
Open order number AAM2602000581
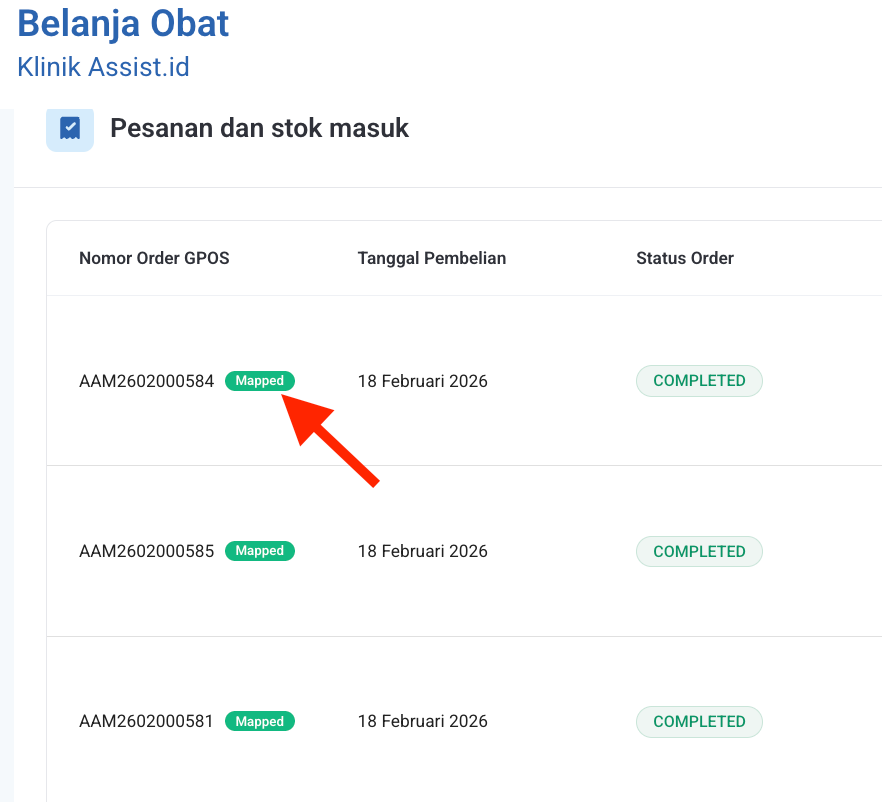[x=146, y=721]
